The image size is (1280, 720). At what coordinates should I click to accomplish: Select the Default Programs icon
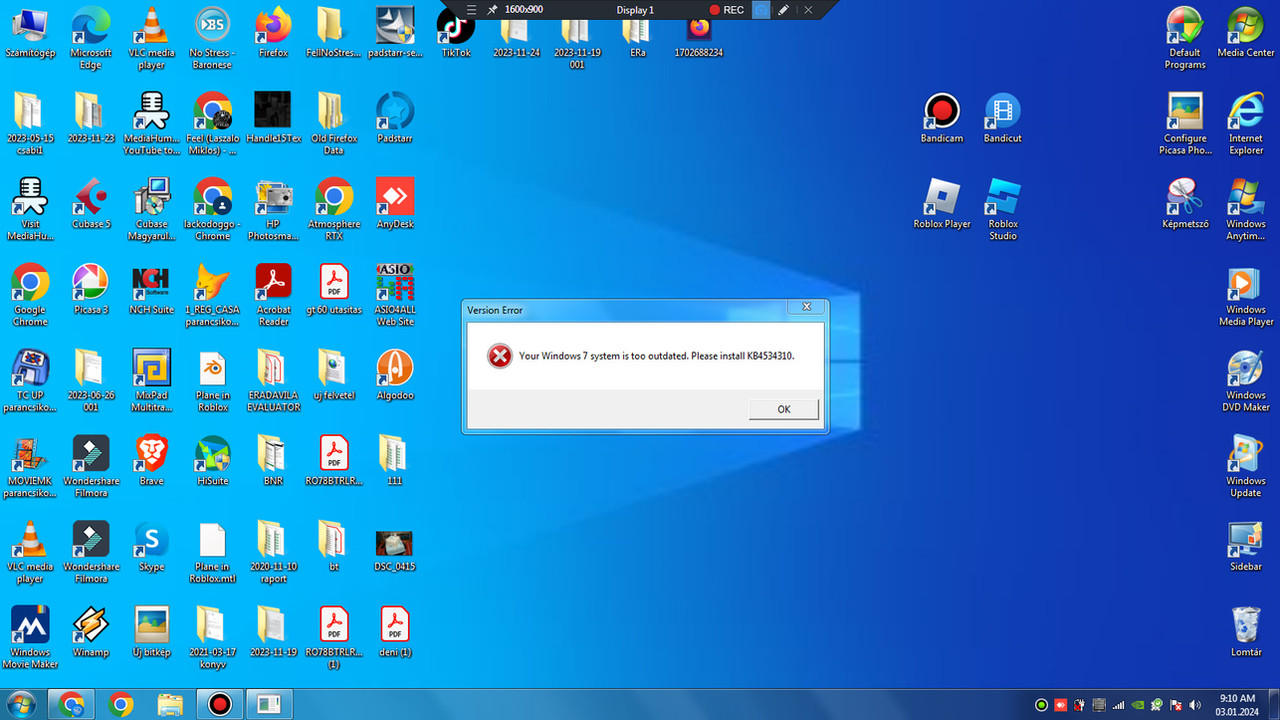point(1185,39)
